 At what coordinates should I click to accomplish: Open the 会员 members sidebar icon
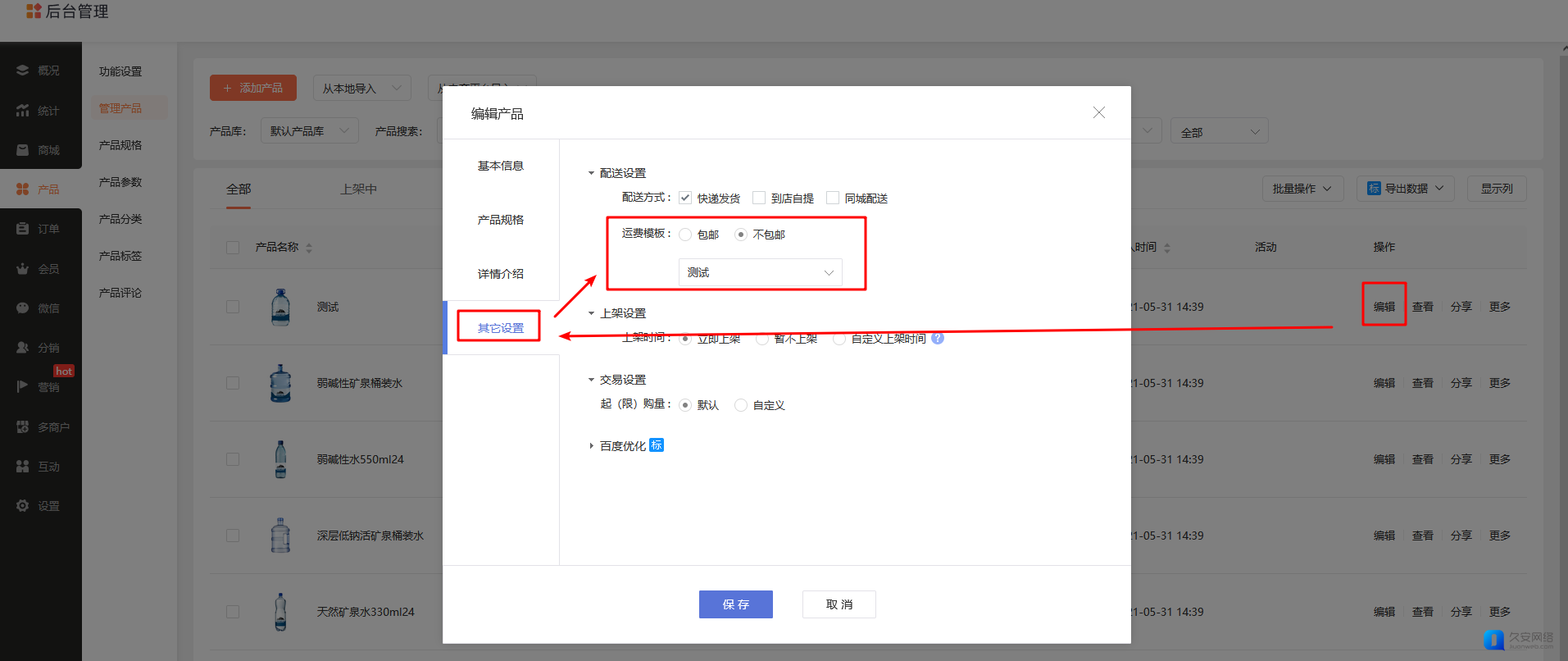point(23,269)
